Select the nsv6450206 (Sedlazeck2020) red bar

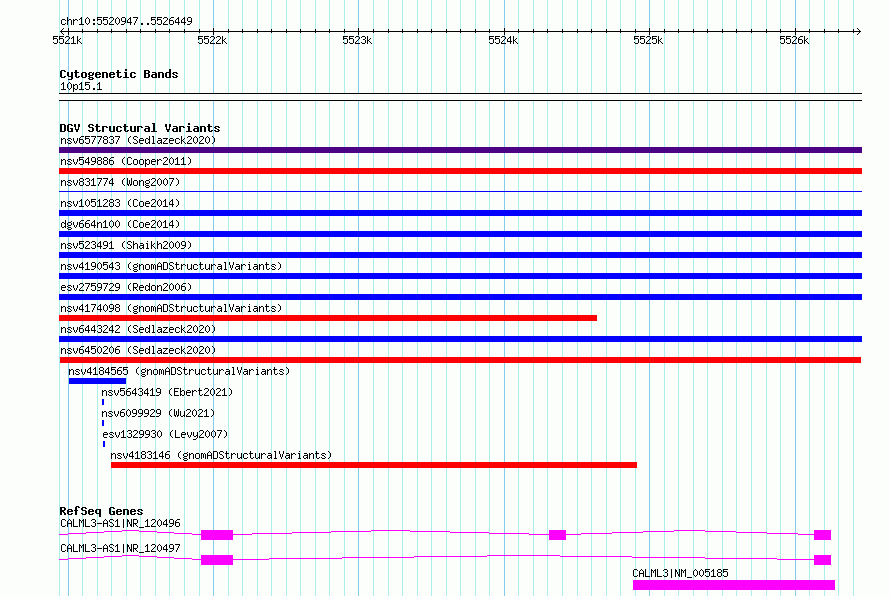point(460,360)
